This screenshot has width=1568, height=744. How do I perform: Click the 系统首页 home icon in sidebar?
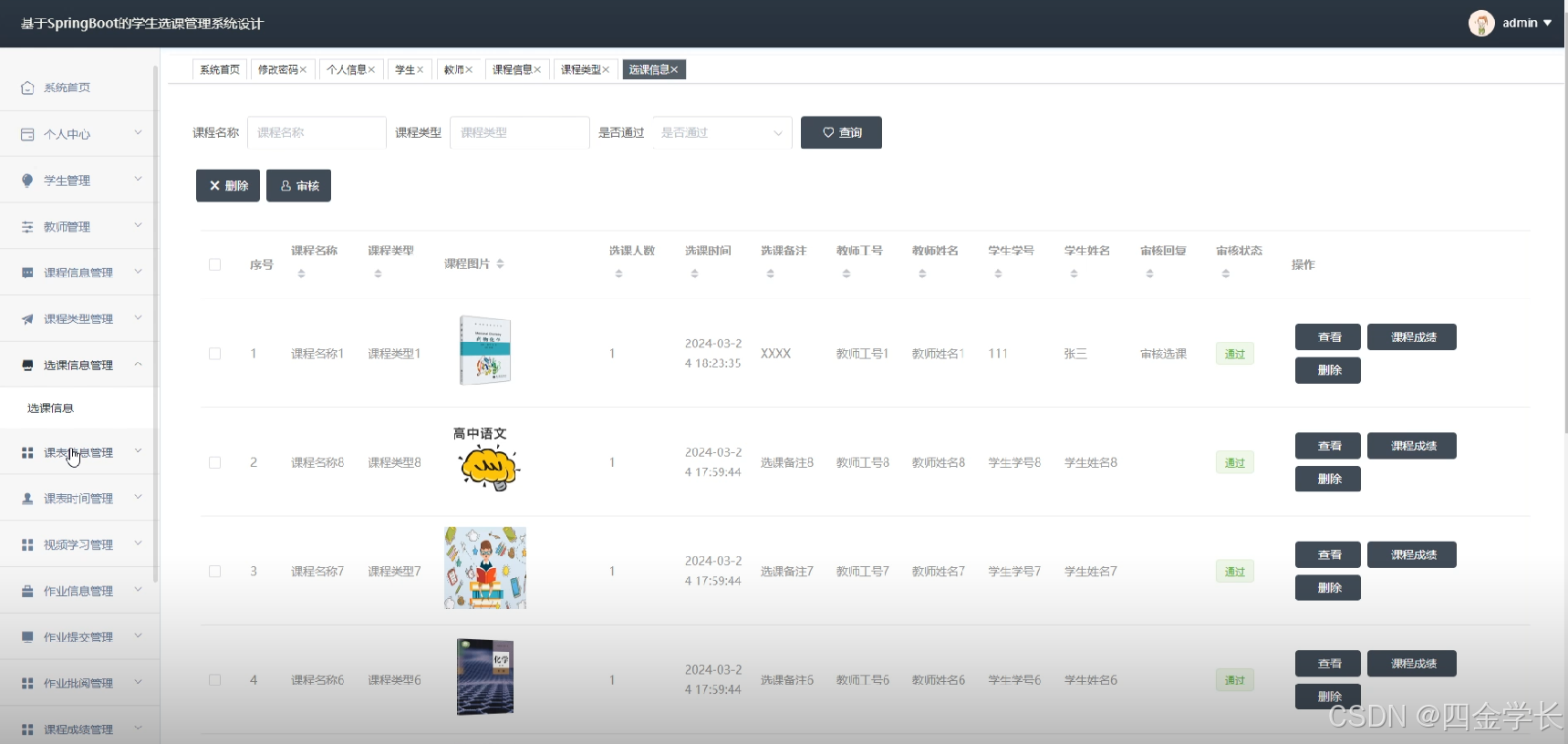click(x=27, y=88)
